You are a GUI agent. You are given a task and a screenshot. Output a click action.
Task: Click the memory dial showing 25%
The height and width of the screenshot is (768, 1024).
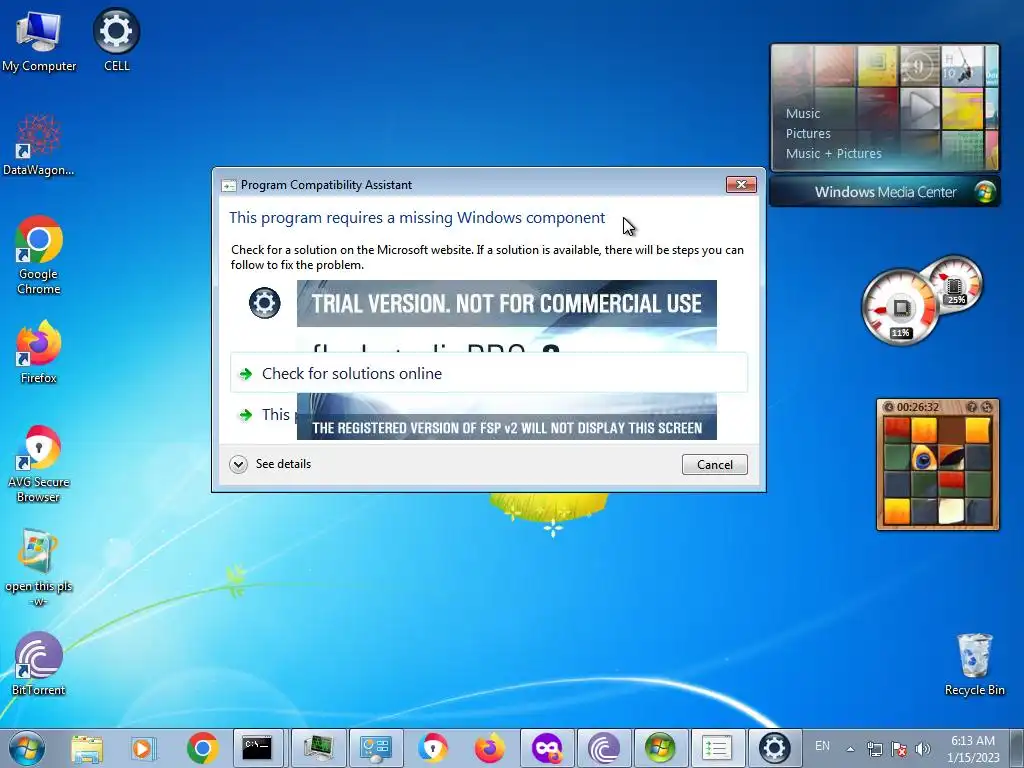click(955, 285)
